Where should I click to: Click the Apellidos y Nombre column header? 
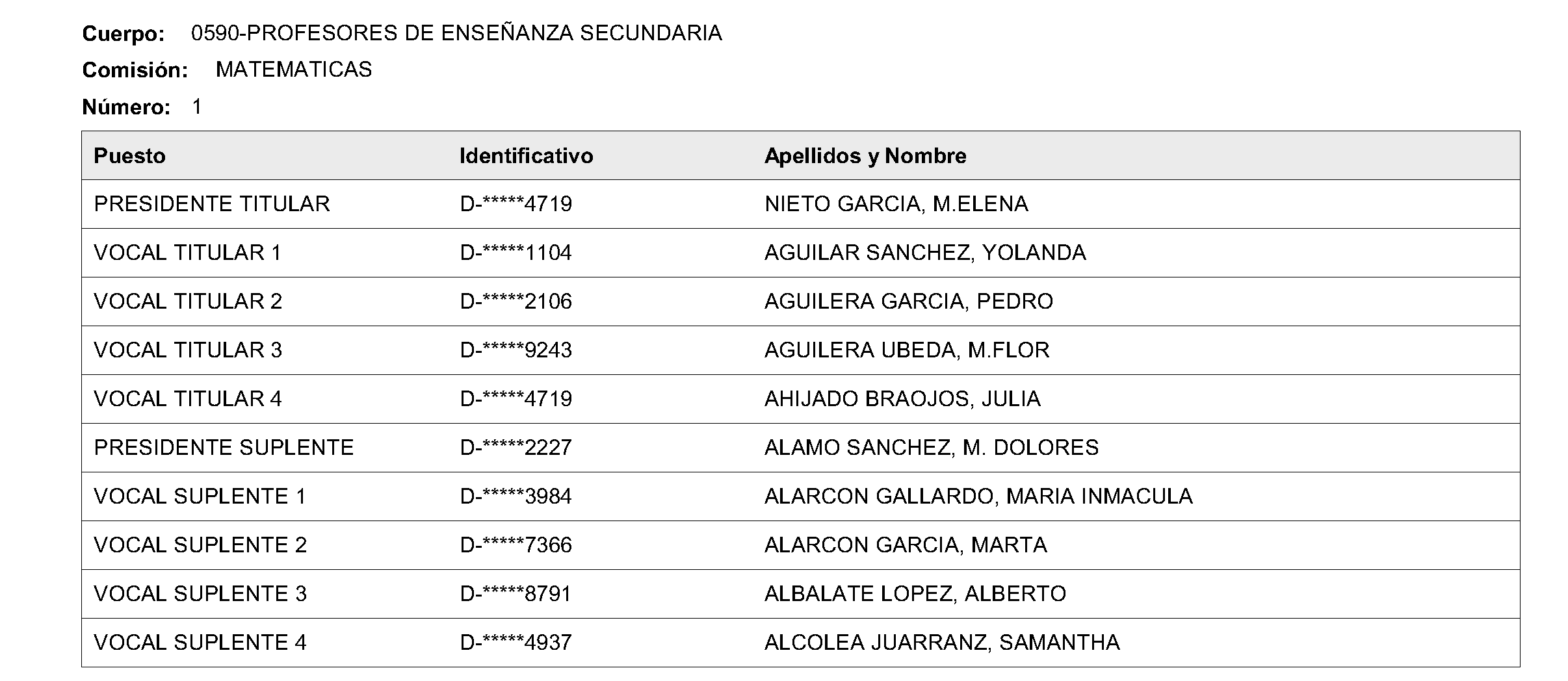coord(865,156)
